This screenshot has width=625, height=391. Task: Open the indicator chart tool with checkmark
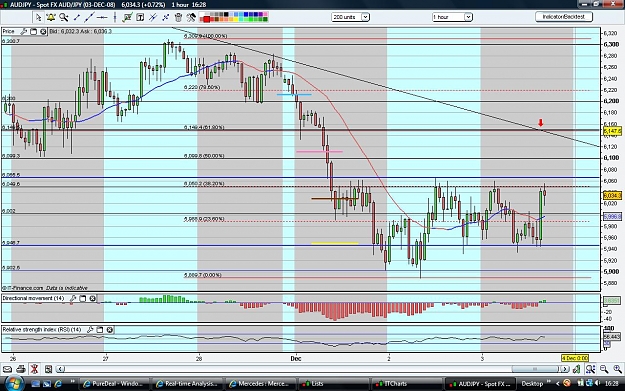tap(128, 17)
